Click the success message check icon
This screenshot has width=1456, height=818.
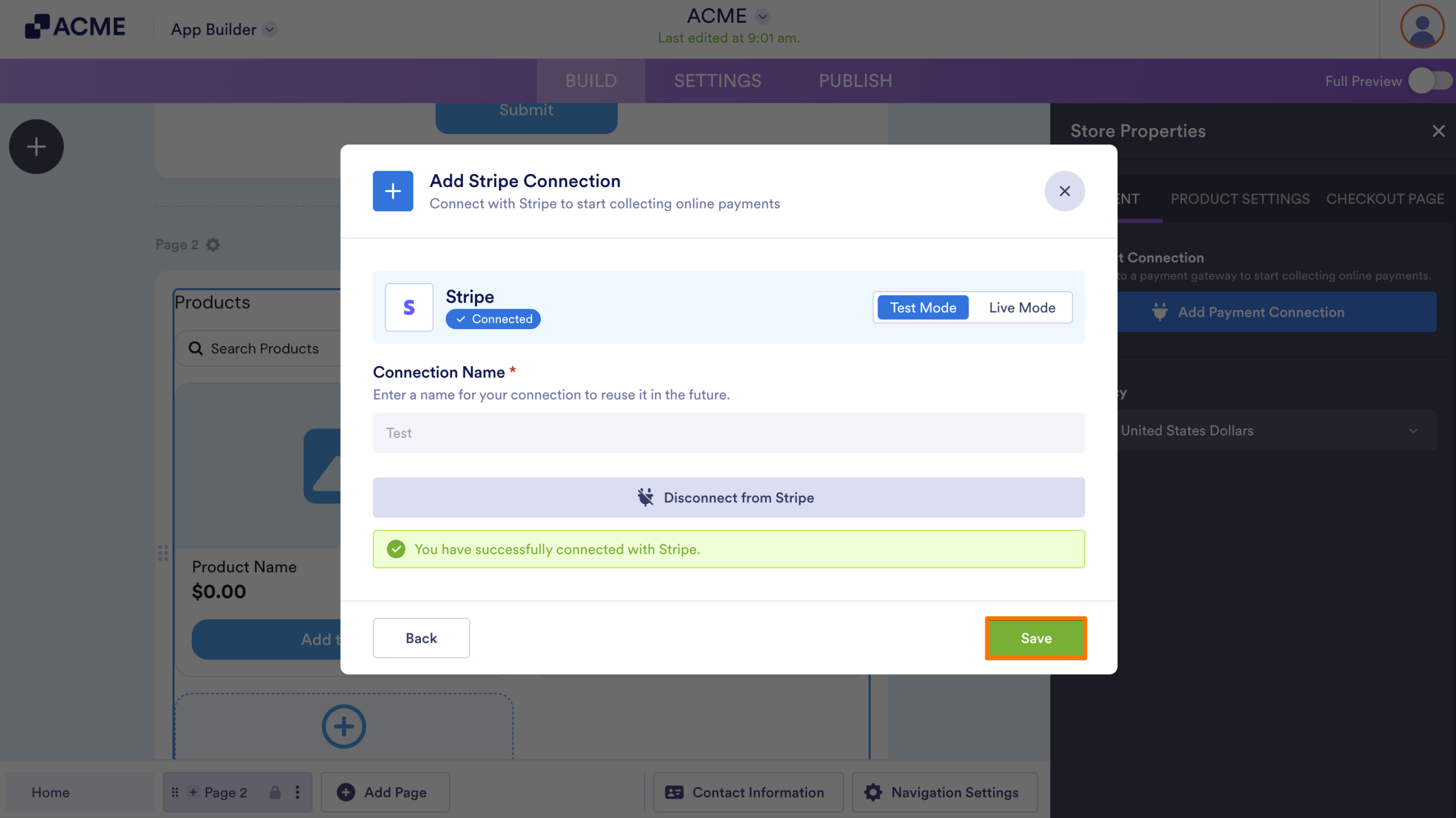tap(396, 549)
